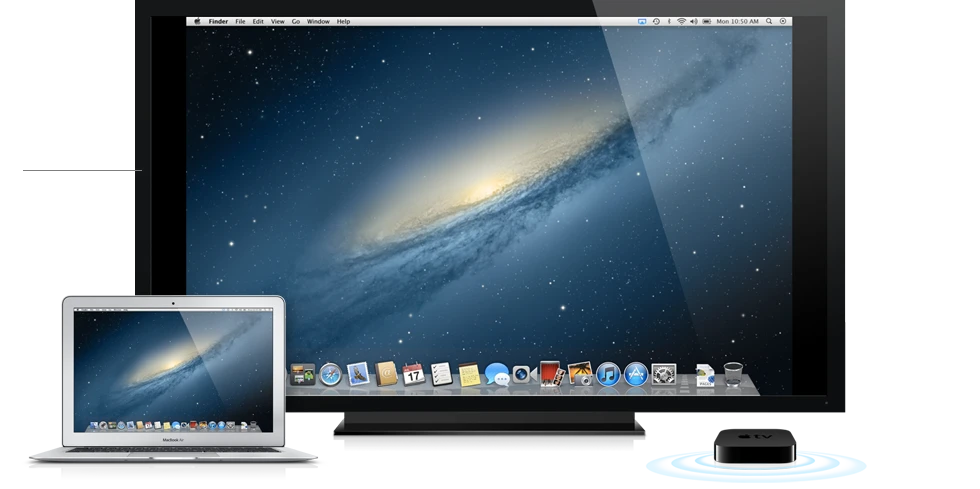Launch Messages speech bubble icon
This screenshot has height=489, width=980.
(497, 374)
